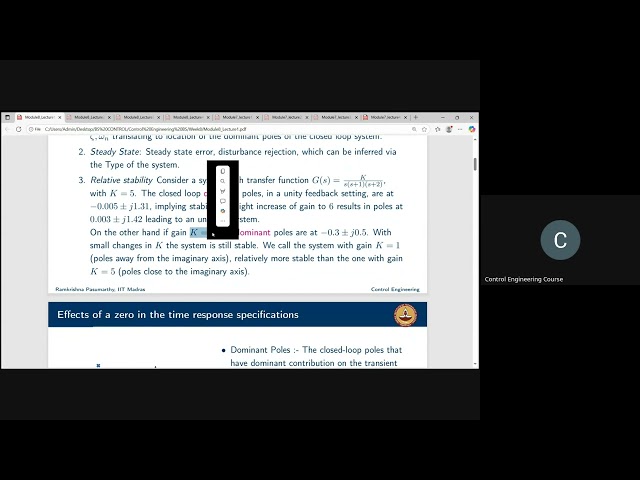Open the favorites list icon
Screen dimensions: 640x480
[438, 129]
